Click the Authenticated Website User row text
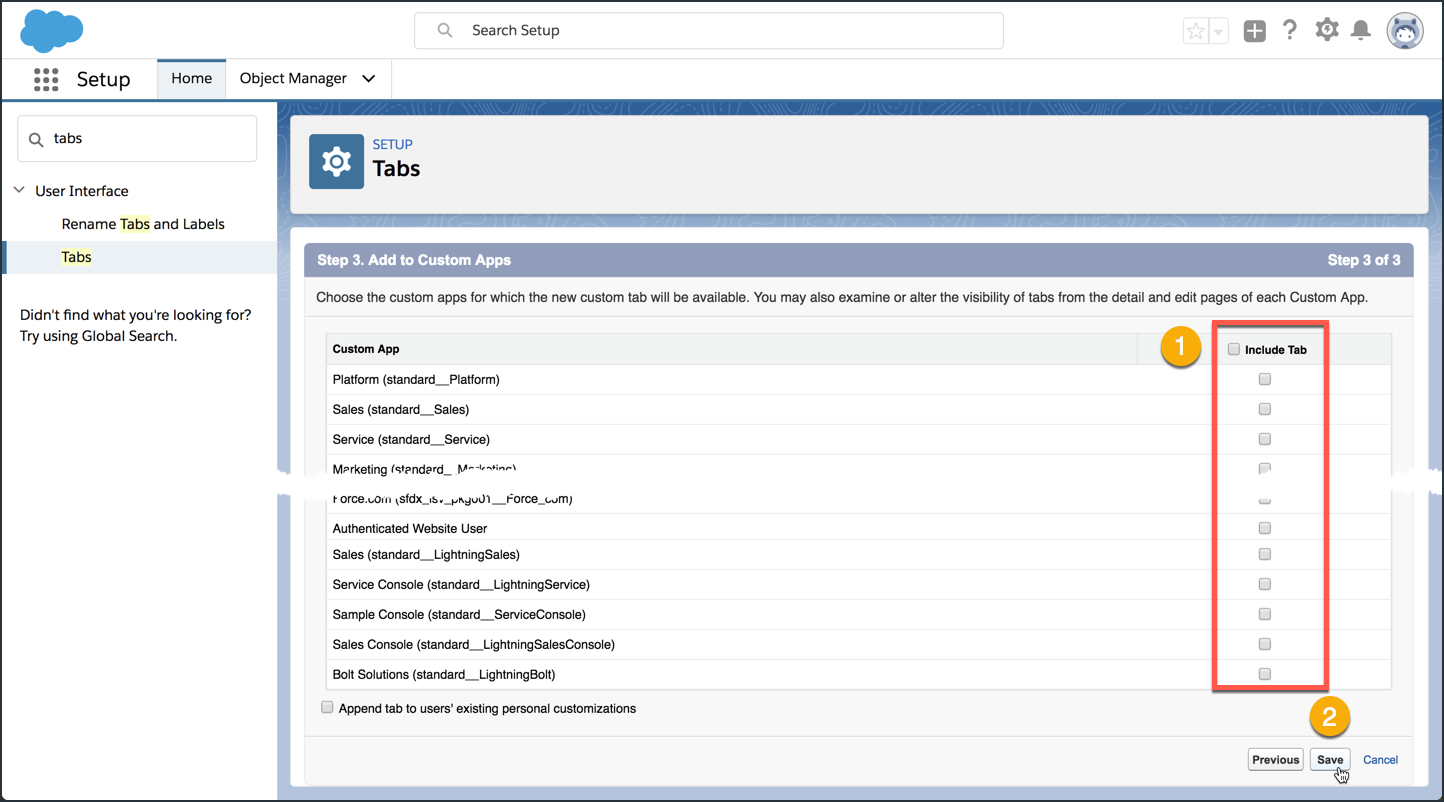 (x=410, y=528)
